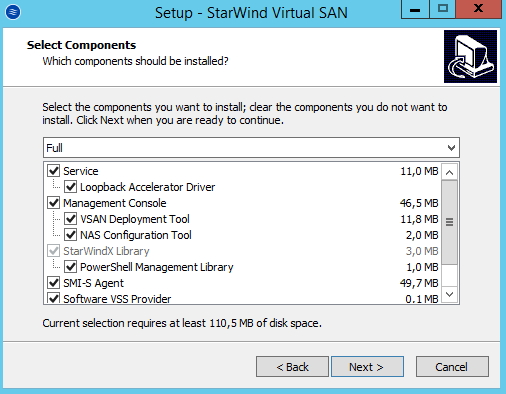Select the Management Console label
This screenshot has height=394, width=506.
(x=115, y=203)
